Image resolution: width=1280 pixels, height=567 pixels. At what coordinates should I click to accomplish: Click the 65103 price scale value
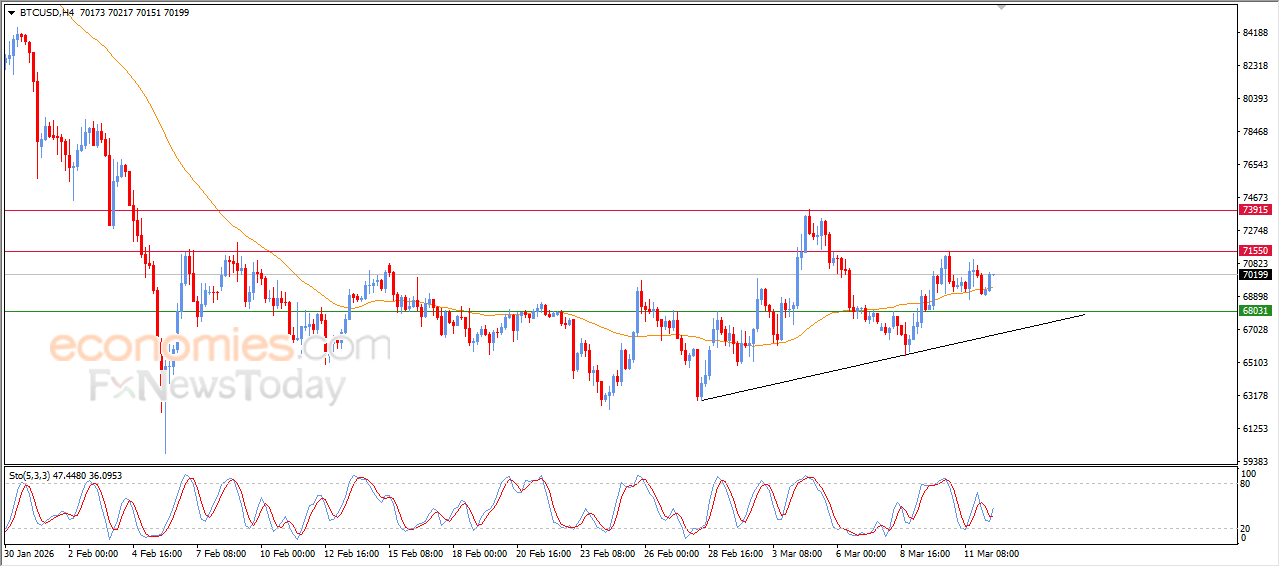1255,363
